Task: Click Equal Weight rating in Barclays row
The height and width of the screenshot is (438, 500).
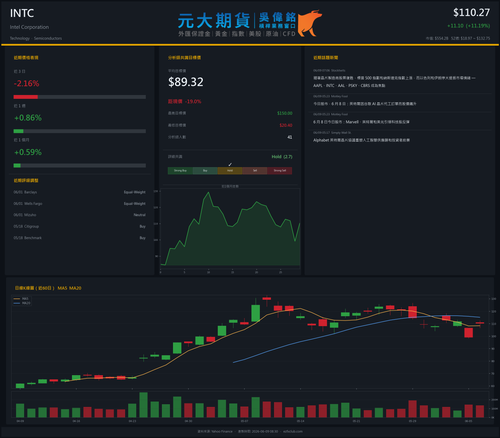Action: point(135,192)
